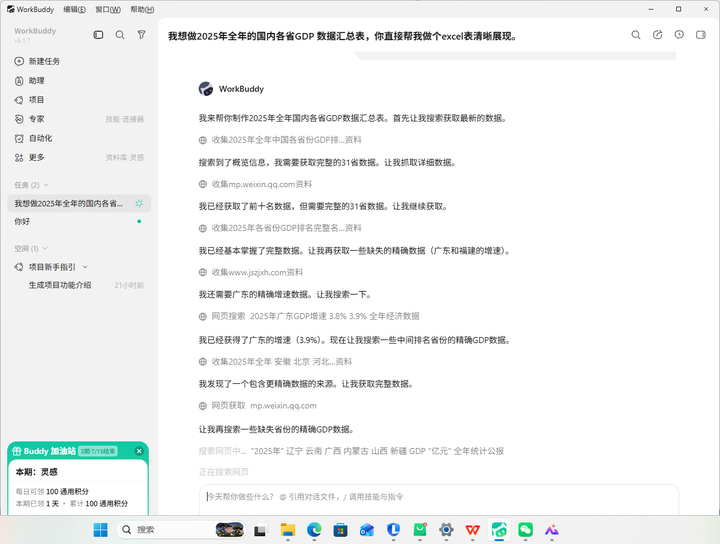Screen dimensions: 720x544
Task: Open WPS Office from taskbar
Action: tap(472, 530)
